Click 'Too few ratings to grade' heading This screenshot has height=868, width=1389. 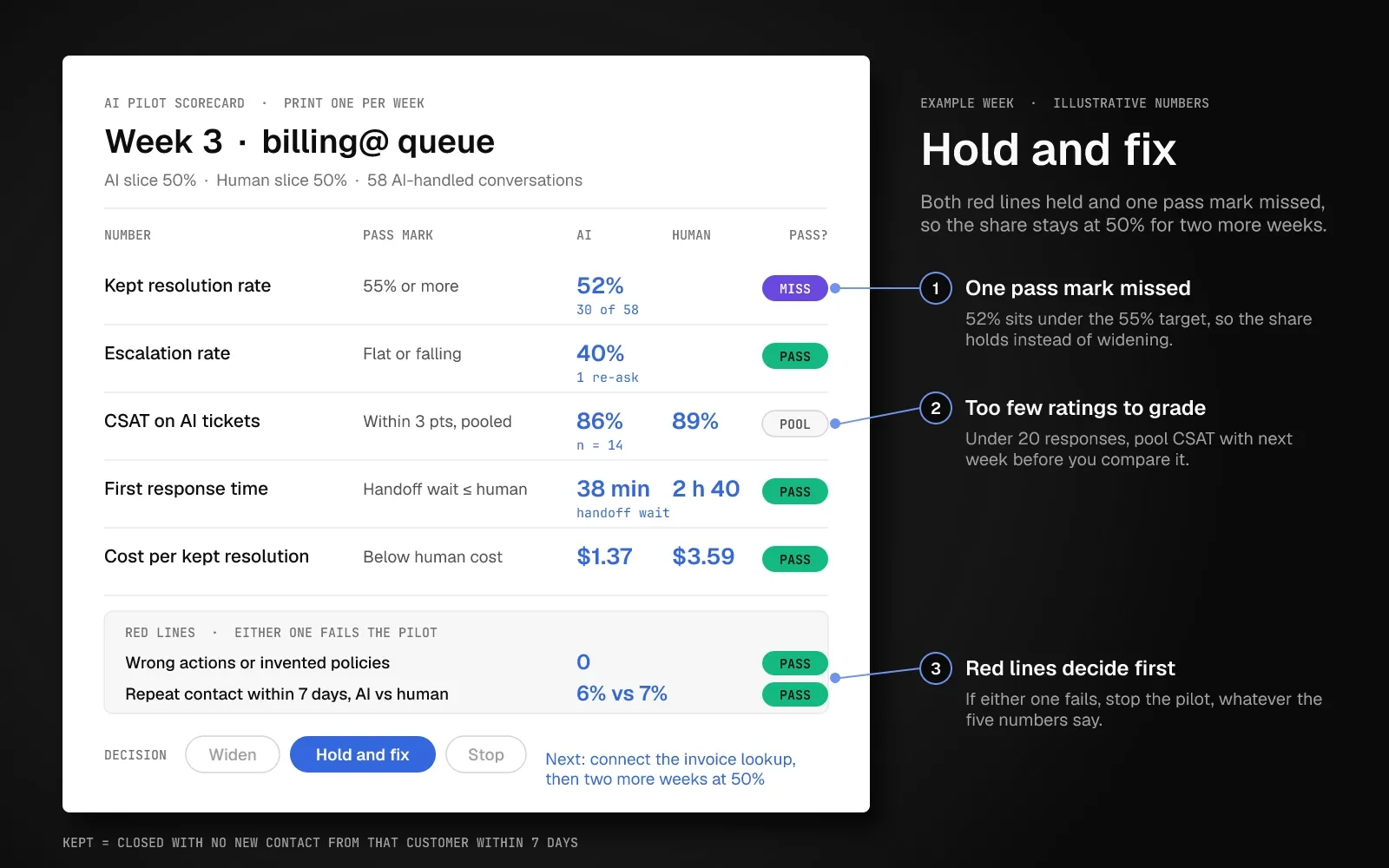point(1085,408)
